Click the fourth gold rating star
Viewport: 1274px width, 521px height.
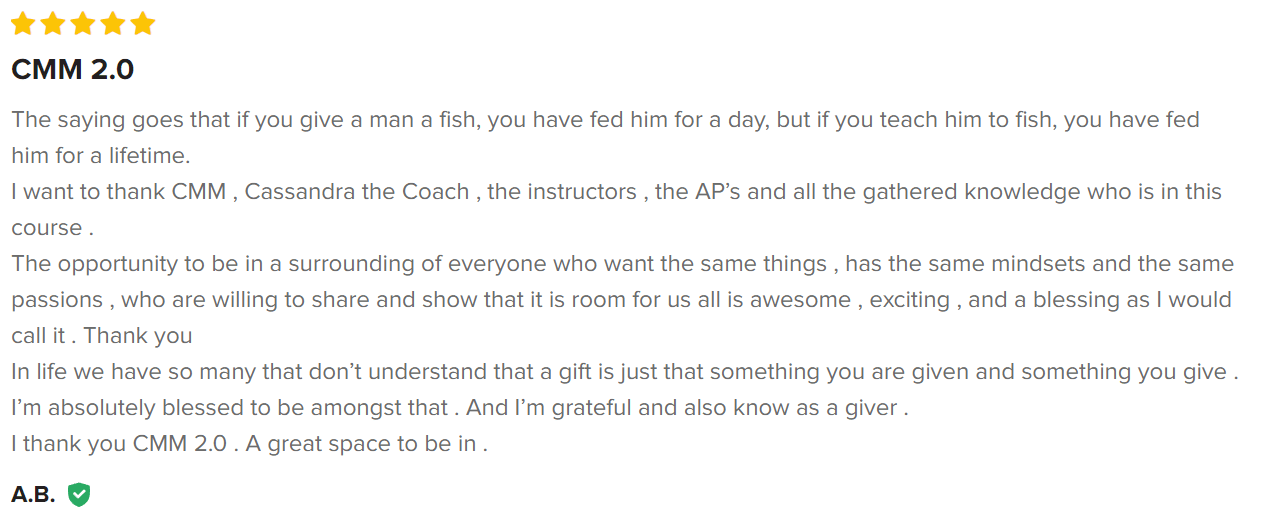point(113,23)
